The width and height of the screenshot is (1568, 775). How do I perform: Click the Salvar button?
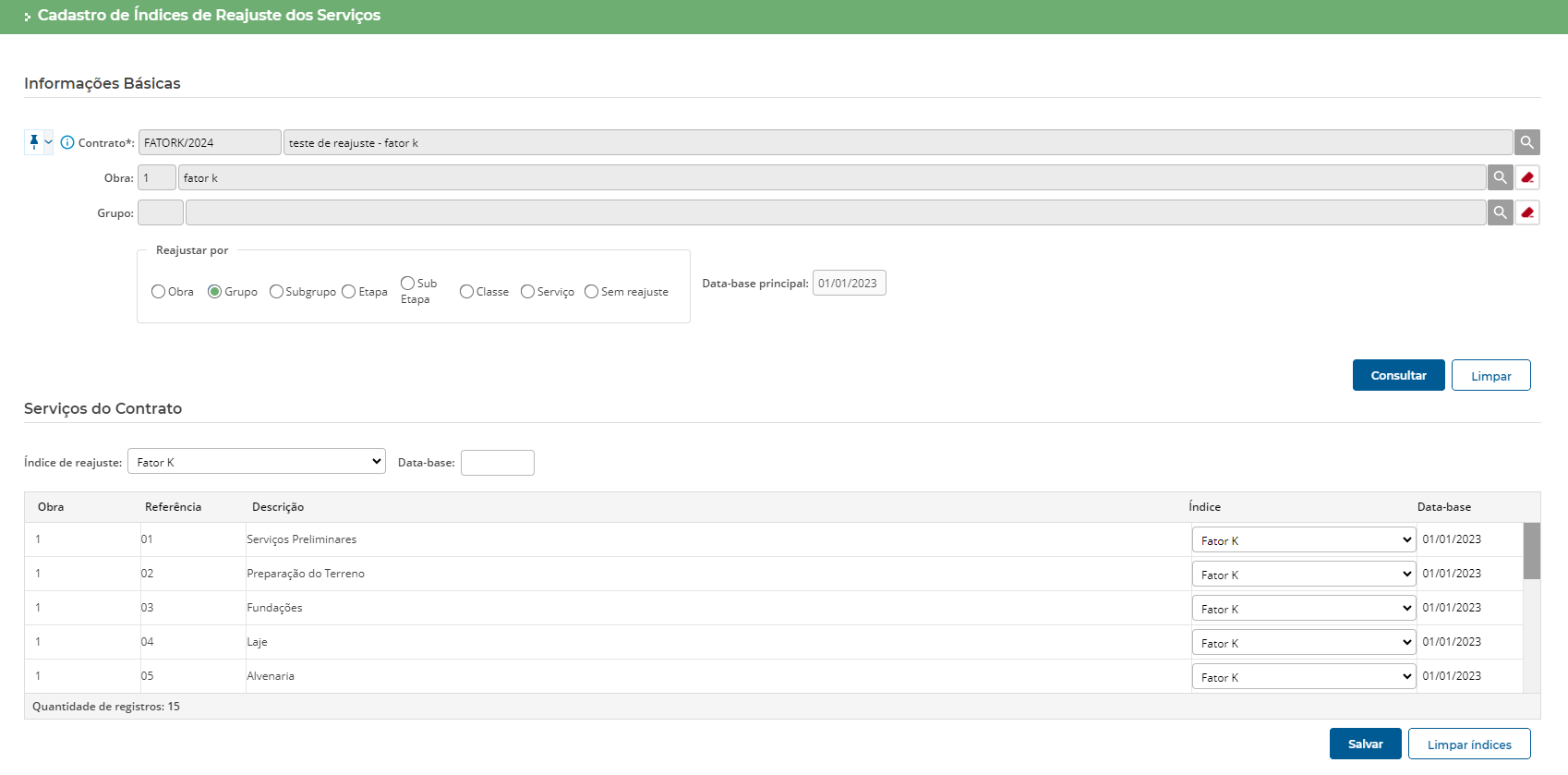(x=1365, y=744)
